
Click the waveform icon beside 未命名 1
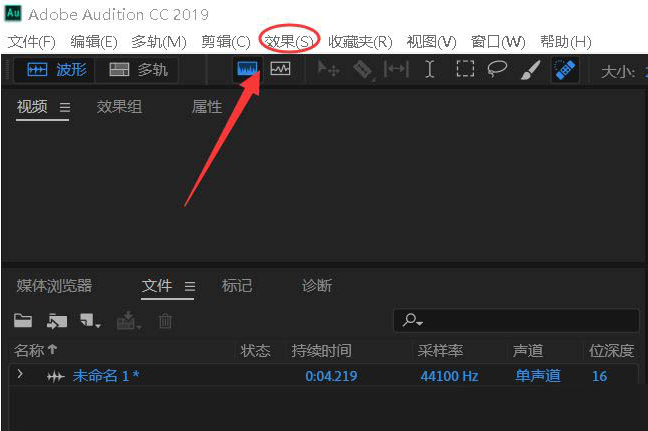pyautogui.click(x=55, y=377)
